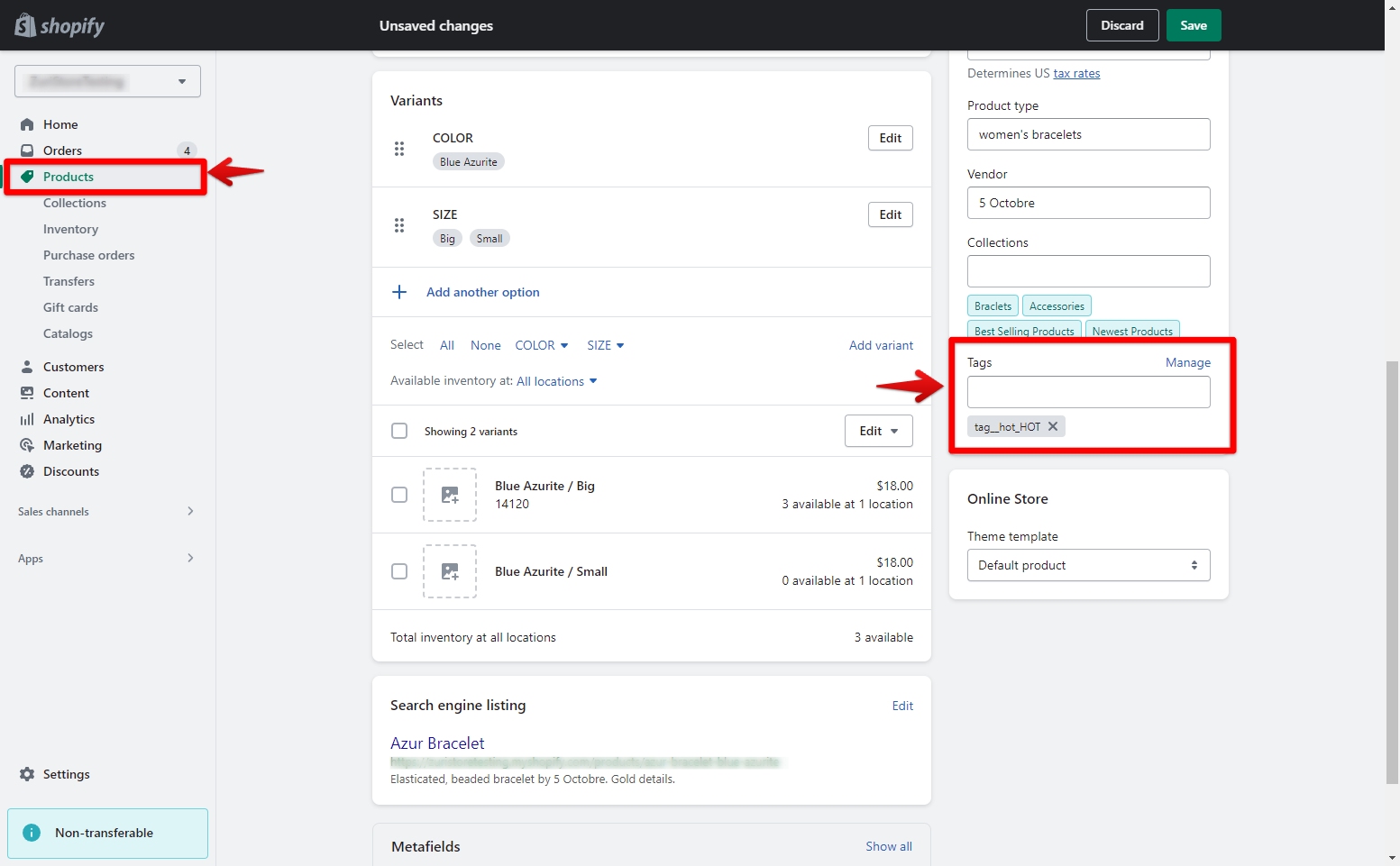1400x866 pixels.
Task: Click the Discounts badge icon
Action: 27,471
